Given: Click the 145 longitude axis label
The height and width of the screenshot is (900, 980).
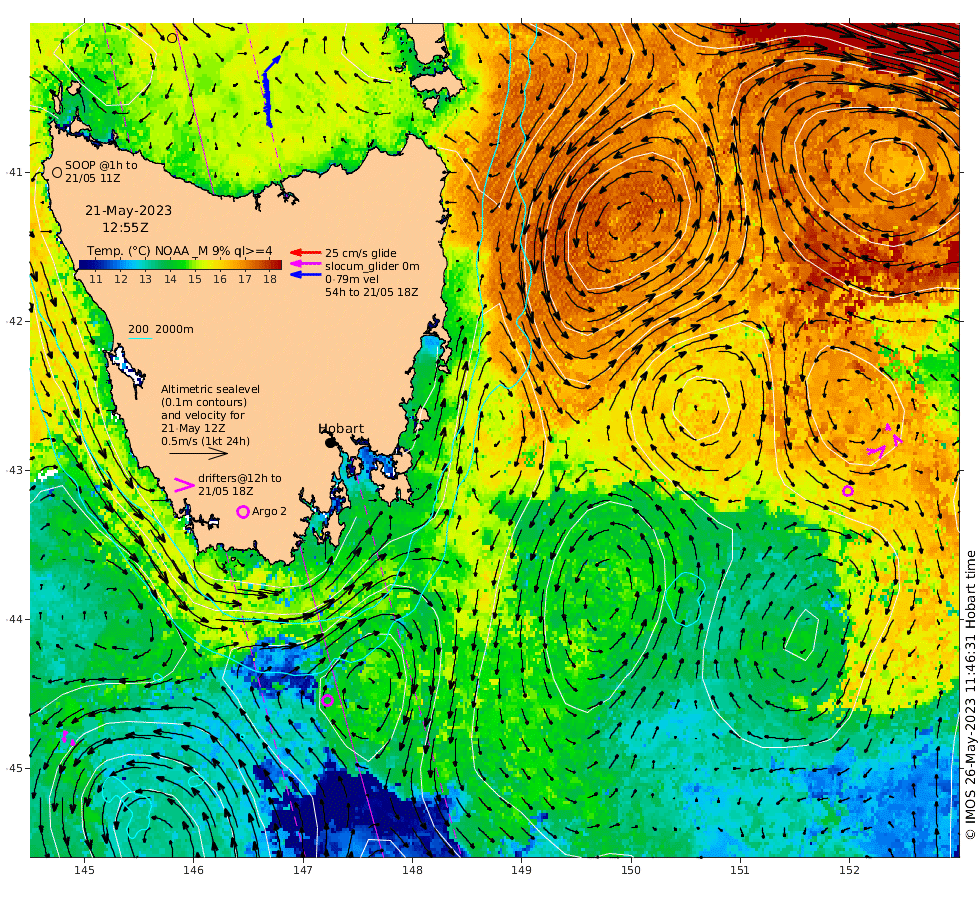Looking at the screenshot, I should click(84, 870).
